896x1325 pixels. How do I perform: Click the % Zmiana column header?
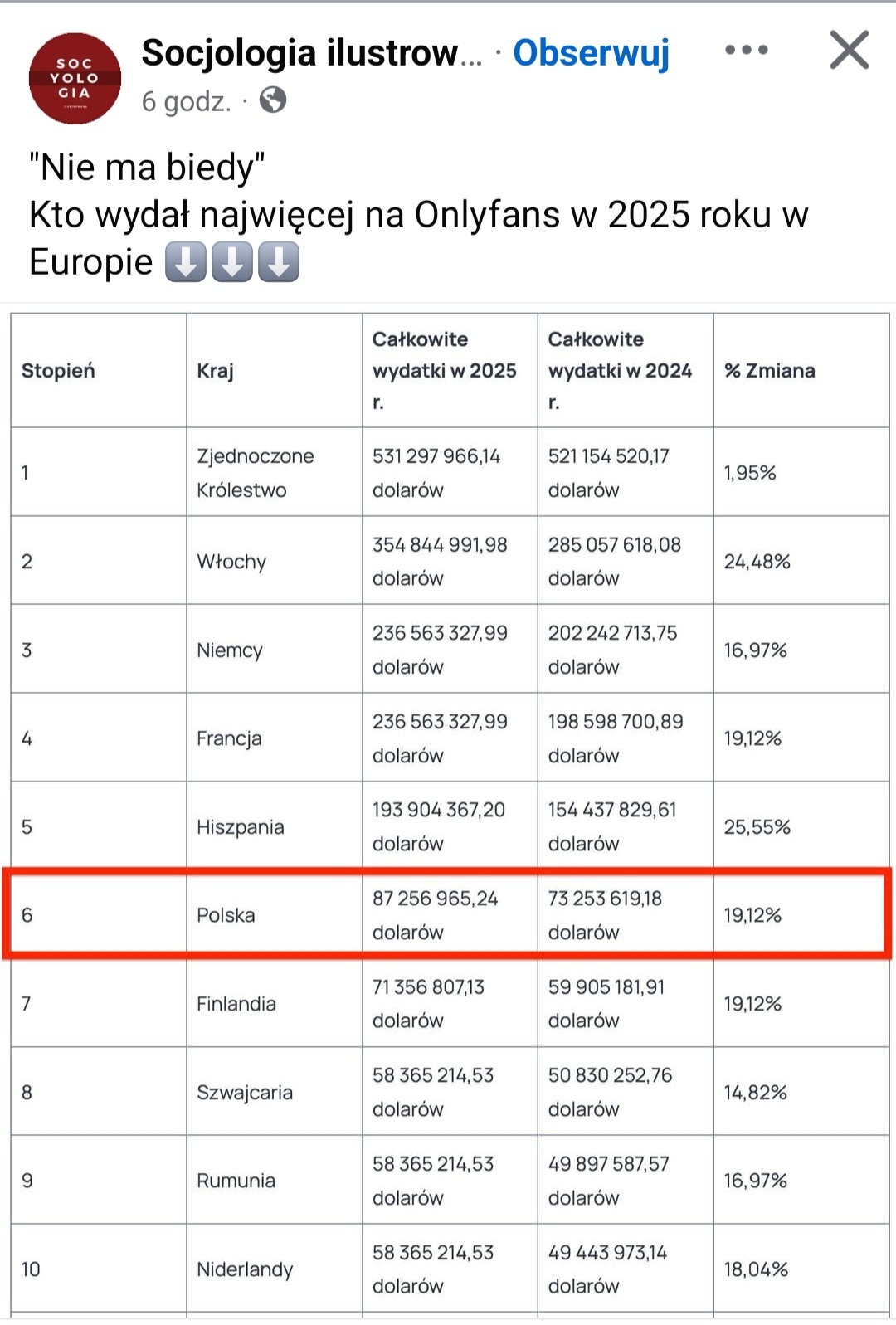click(x=769, y=371)
